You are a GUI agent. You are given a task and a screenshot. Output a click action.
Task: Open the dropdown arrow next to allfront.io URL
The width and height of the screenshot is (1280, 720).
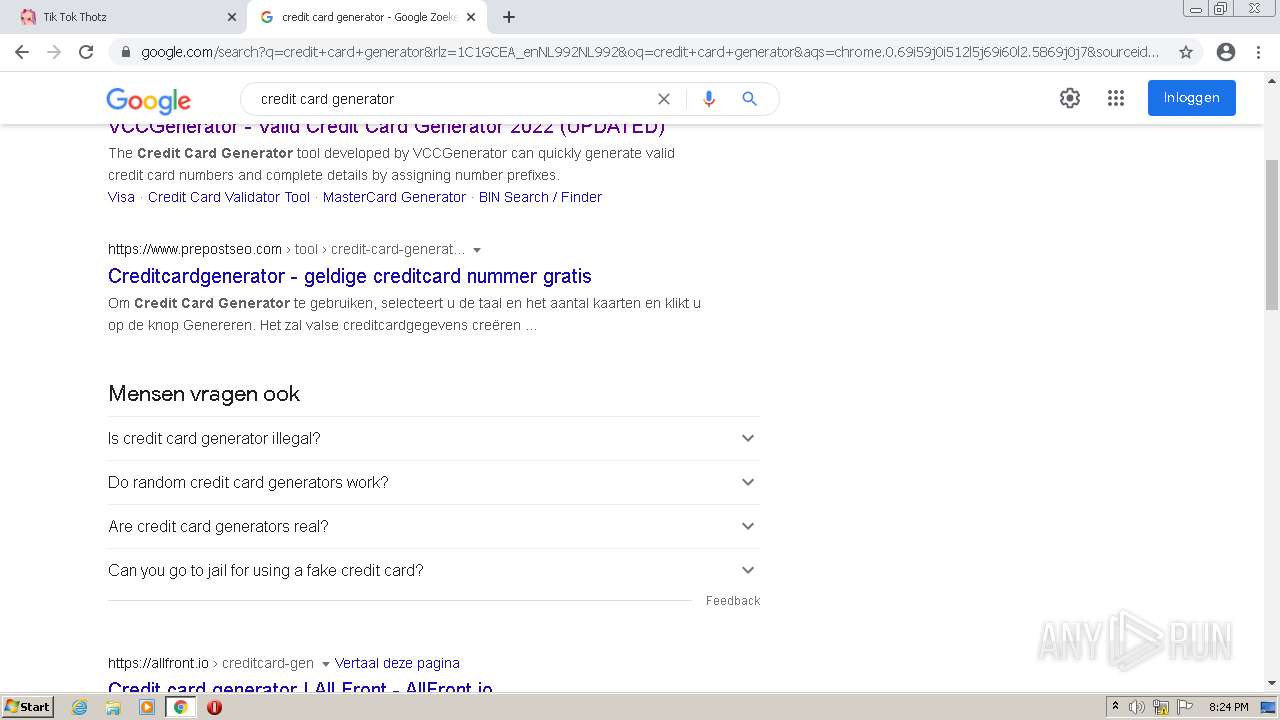pyautogui.click(x=325, y=664)
